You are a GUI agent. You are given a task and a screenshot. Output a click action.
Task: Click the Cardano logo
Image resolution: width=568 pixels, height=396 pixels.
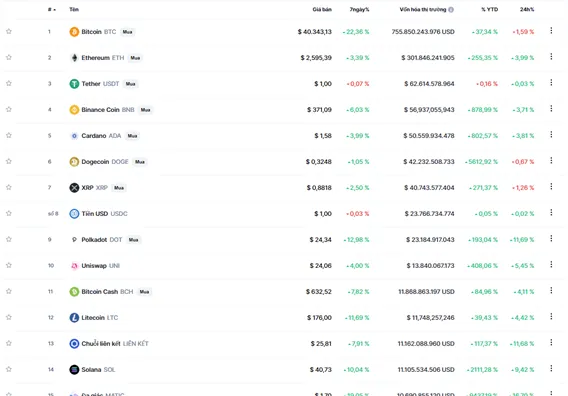(74, 136)
